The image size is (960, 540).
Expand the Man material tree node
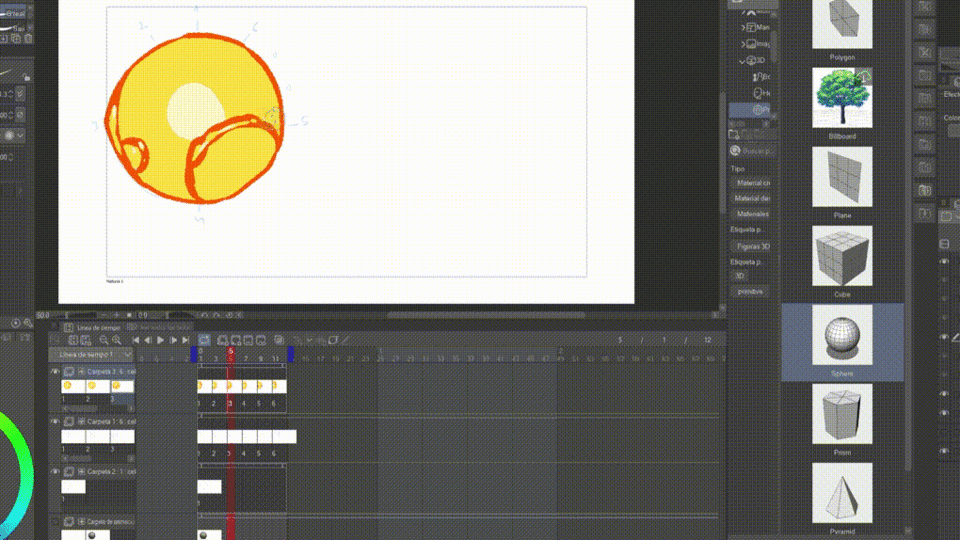[743, 28]
